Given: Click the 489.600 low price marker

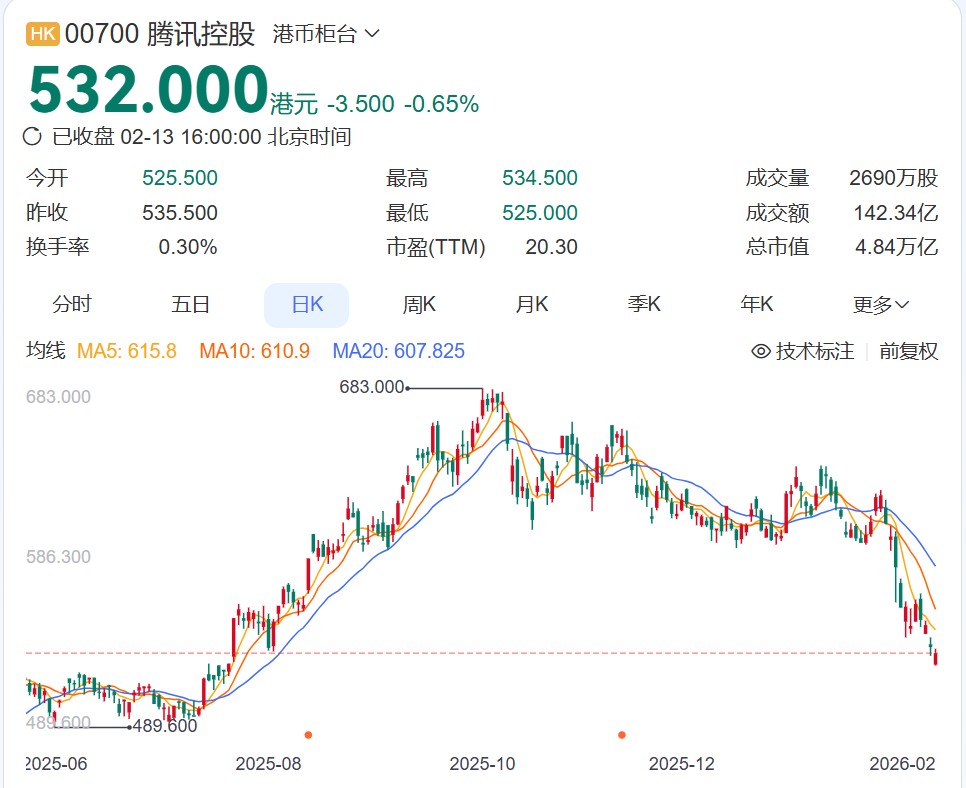Looking at the screenshot, I should click(165, 726).
